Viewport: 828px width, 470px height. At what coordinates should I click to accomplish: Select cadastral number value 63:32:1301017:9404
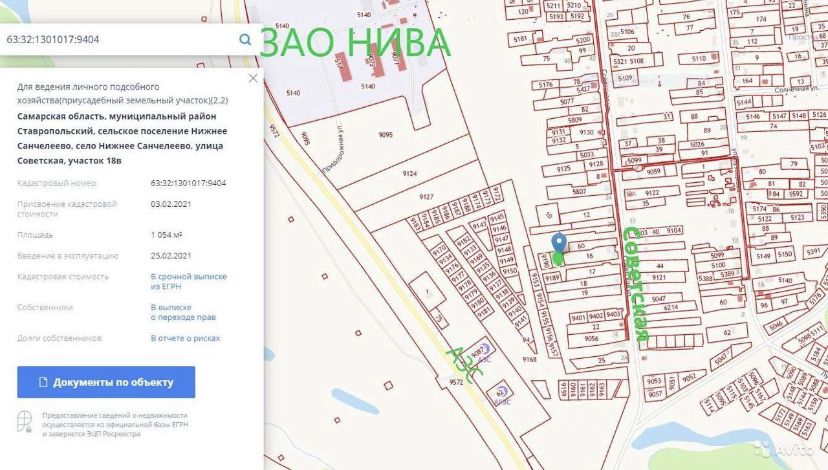coord(189,183)
